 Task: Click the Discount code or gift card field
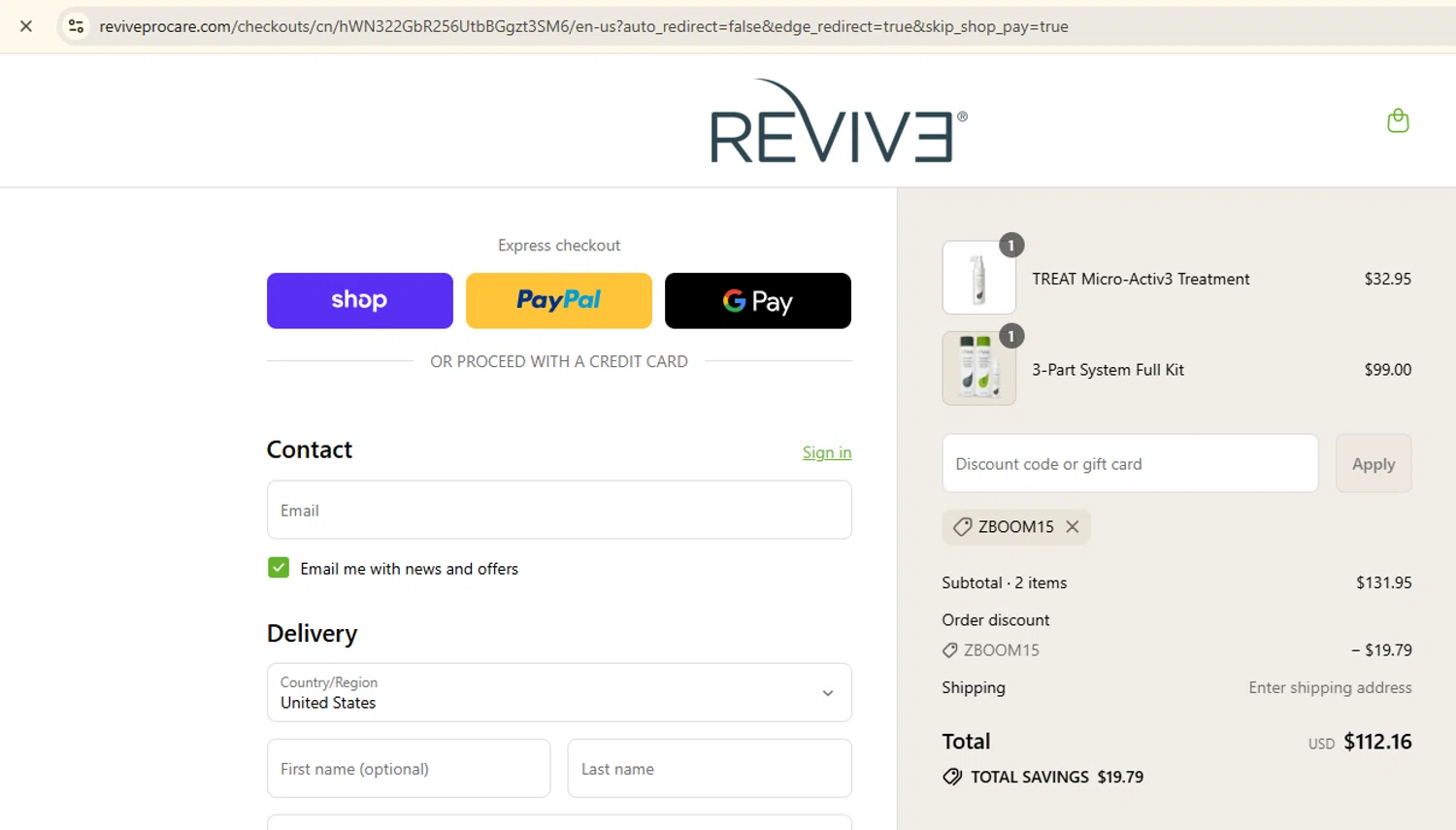pyautogui.click(x=1130, y=463)
